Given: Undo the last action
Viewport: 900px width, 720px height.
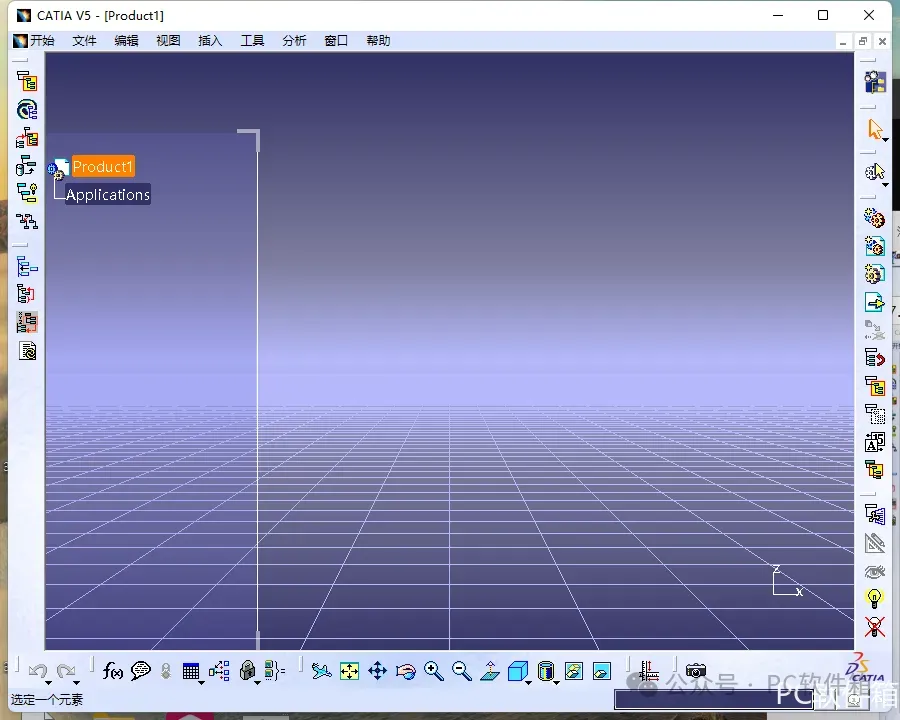Looking at the screenshot, I should (x=38, y=670).
